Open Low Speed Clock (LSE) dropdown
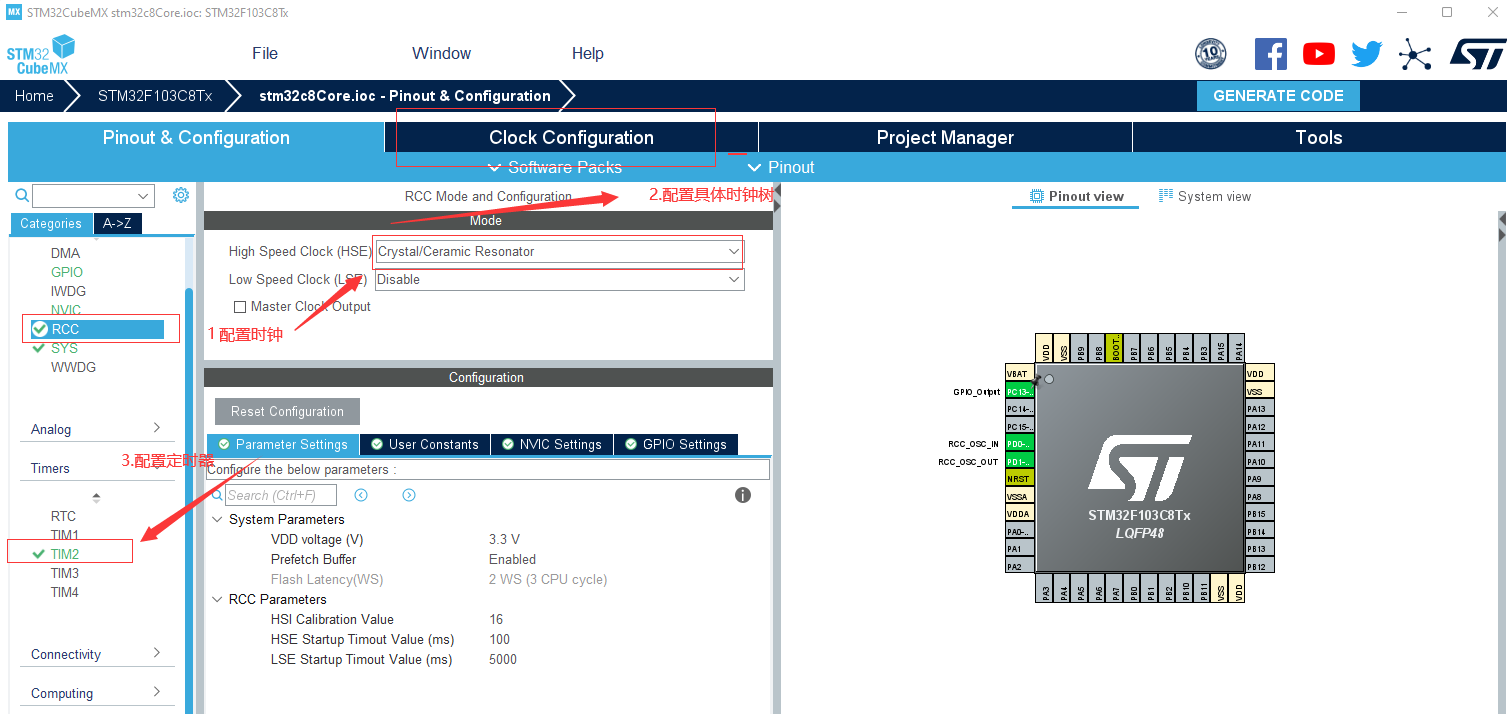Screen dimensions: 1507x714 (x=559, y=280)
